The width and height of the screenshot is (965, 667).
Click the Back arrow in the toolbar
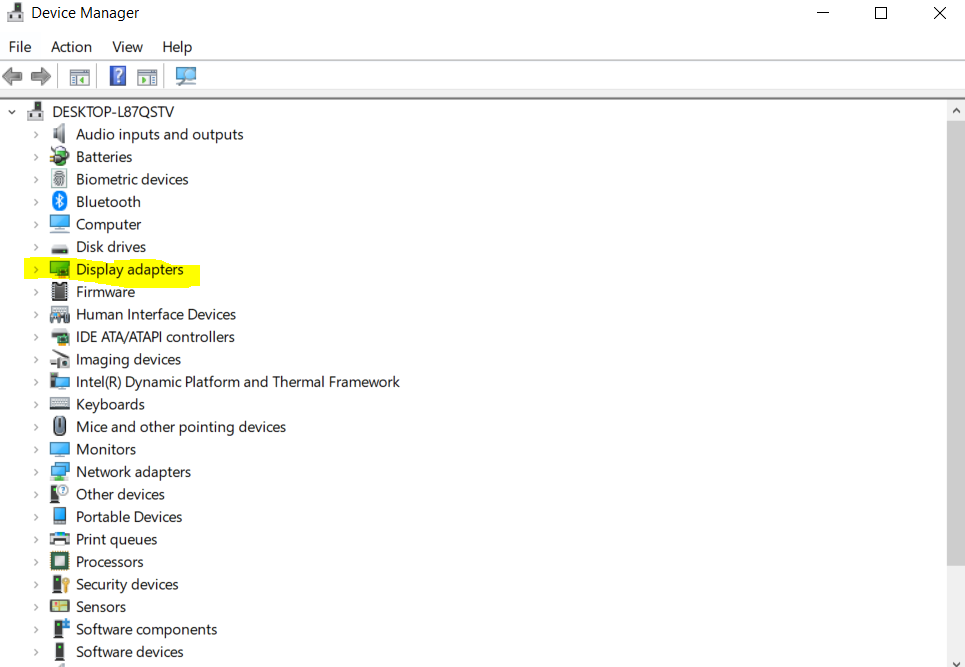[x=13, y=76]
